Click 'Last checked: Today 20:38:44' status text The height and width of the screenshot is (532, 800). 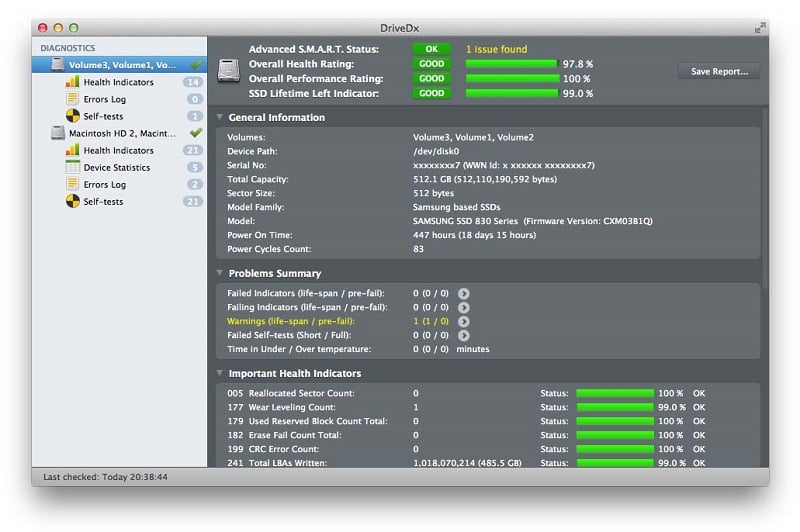pos(105,477)
